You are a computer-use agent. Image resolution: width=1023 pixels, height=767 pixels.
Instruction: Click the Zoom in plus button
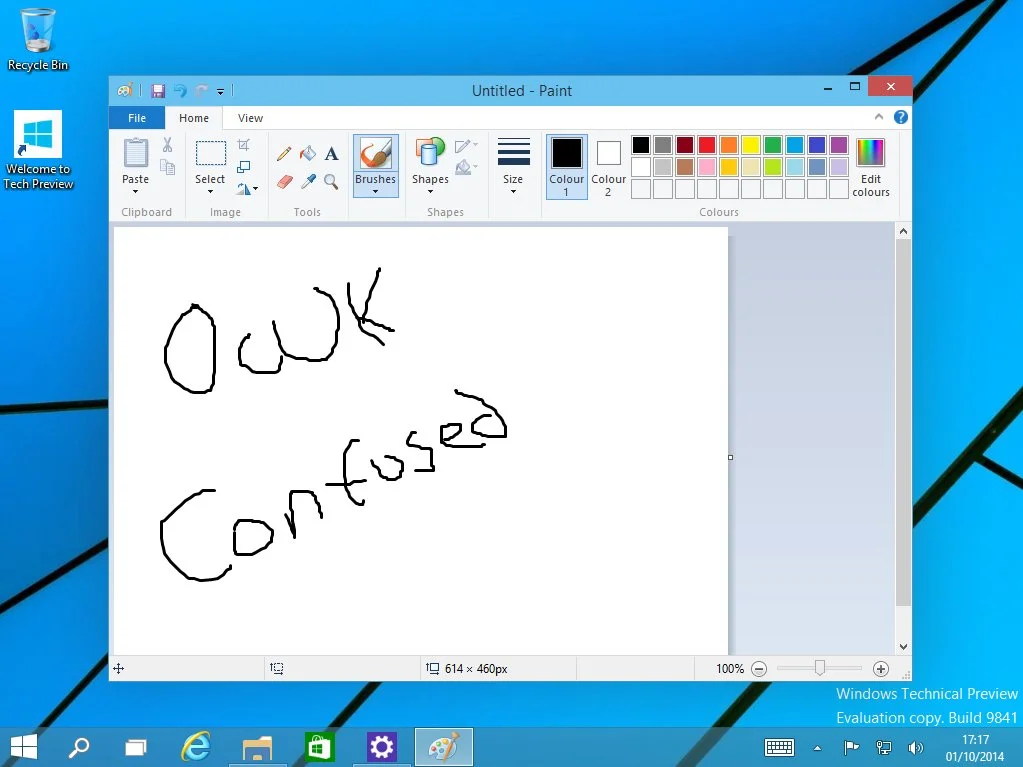pos(881,669)
